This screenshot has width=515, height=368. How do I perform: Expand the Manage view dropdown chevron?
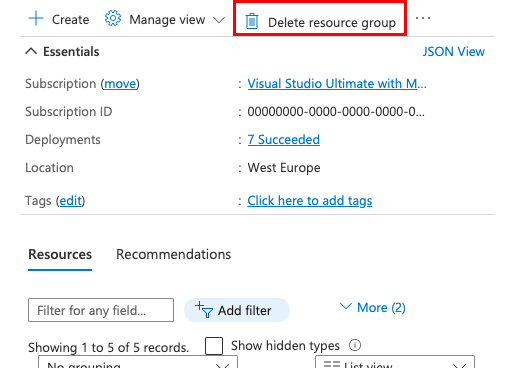click(219, 20)
